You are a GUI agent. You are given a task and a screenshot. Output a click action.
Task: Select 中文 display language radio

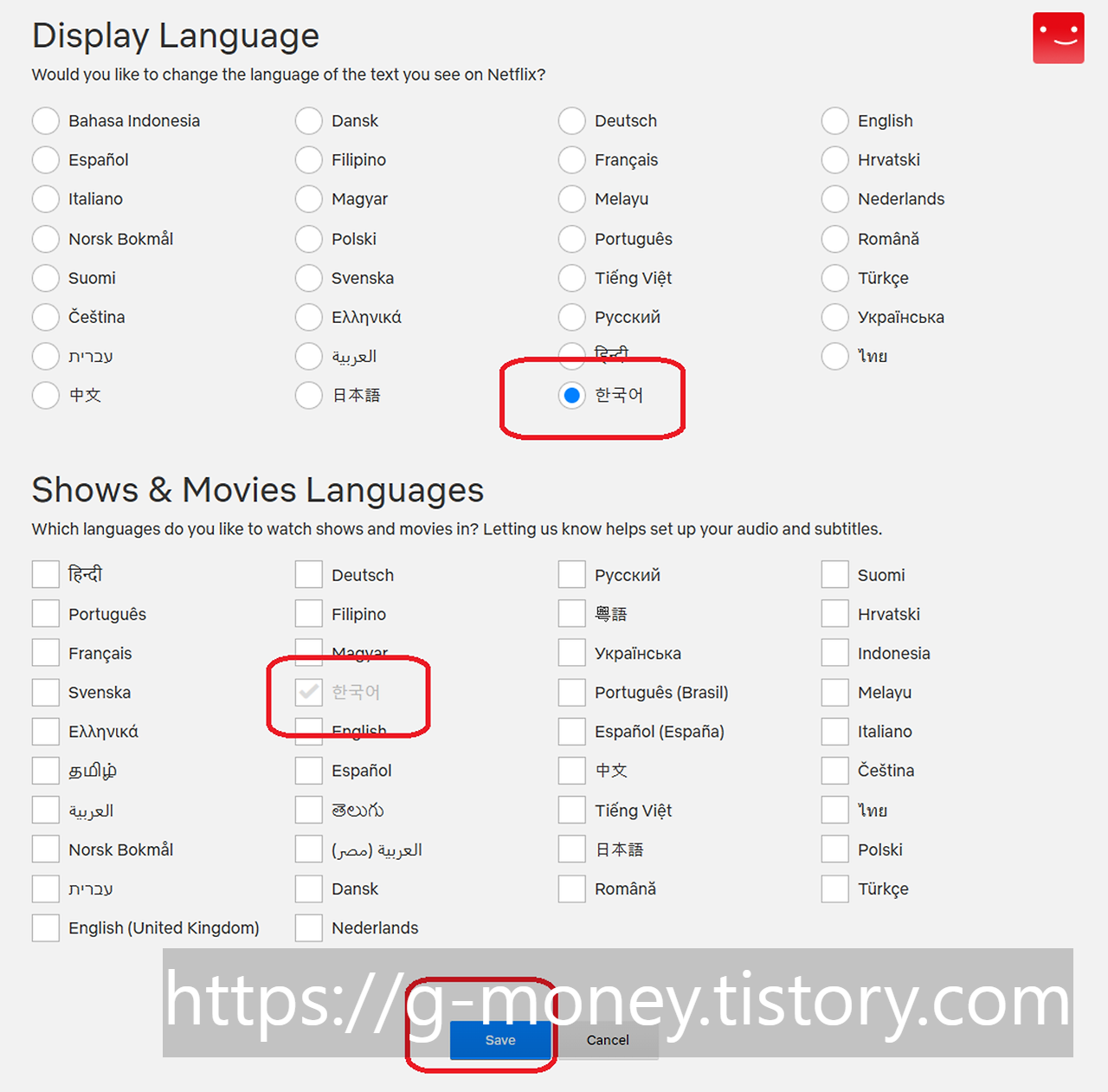46,396
